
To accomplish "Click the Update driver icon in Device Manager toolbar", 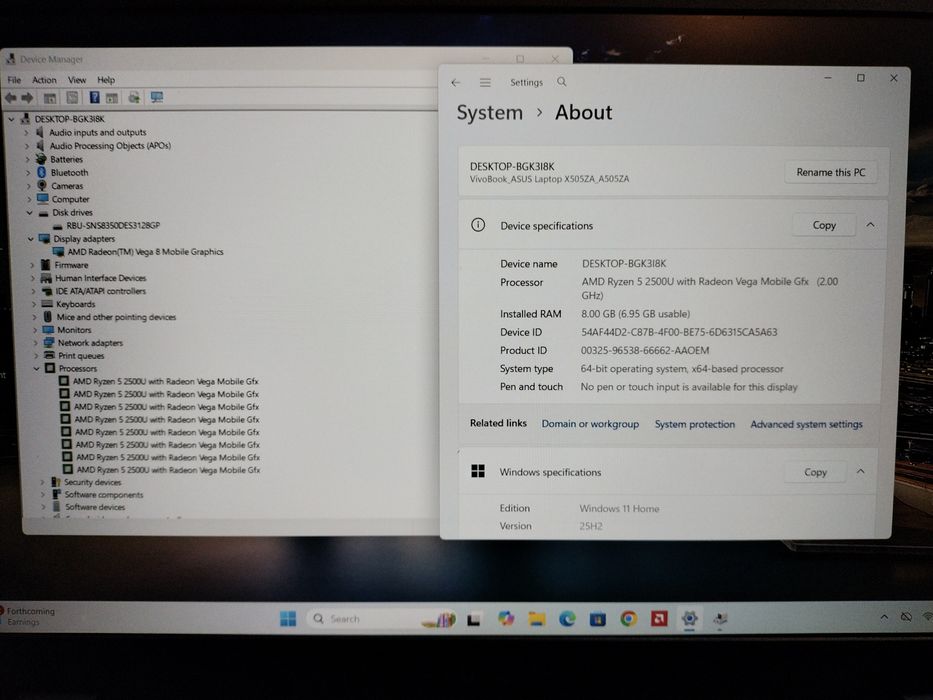I will (x=134, y=97).
